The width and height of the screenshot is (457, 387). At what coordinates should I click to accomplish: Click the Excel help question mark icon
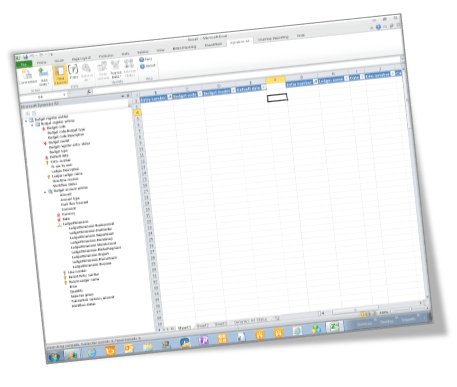(378, 27)
